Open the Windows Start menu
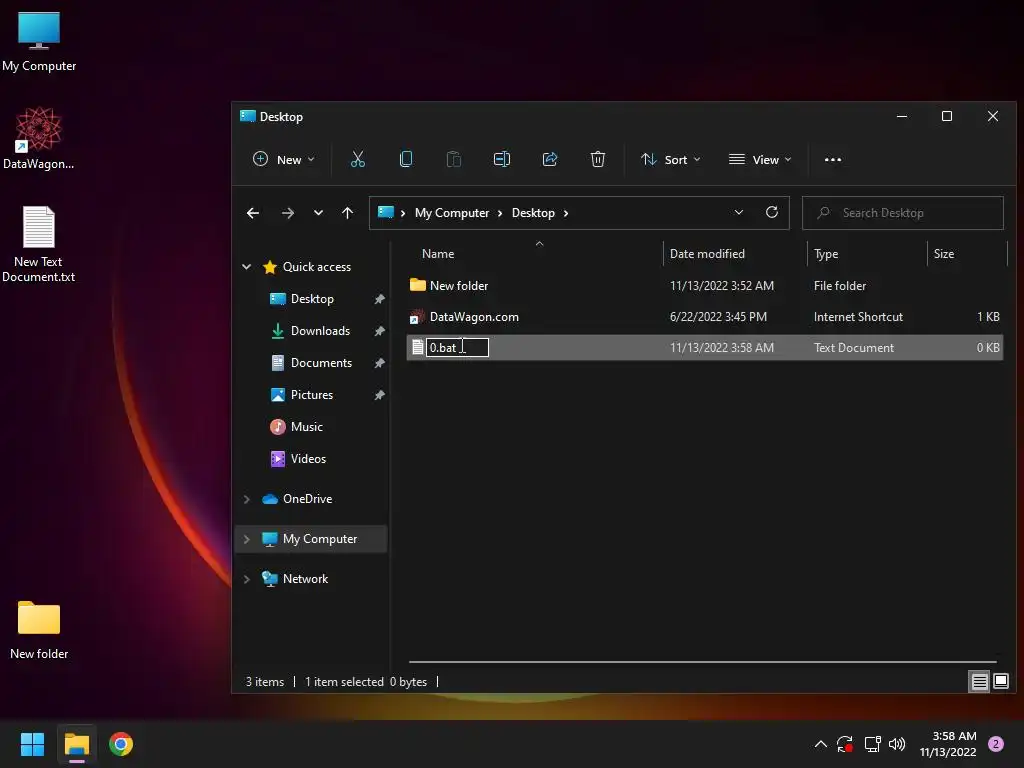 click(x=32, y=744)
